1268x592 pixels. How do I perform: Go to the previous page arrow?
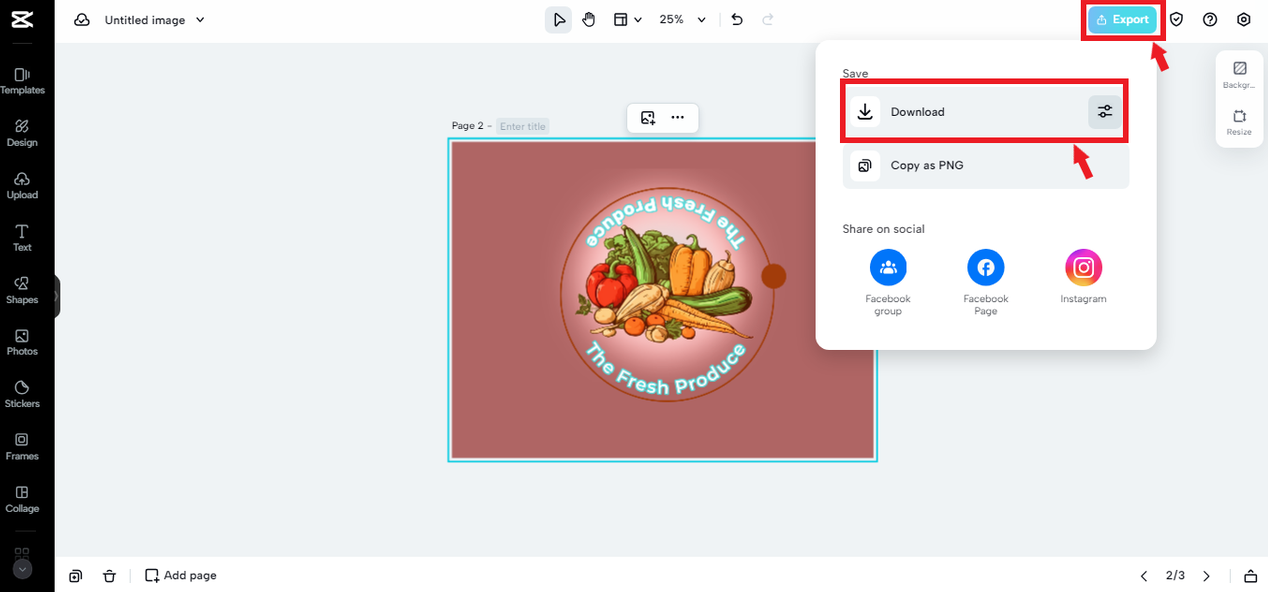pos(1145,576)
